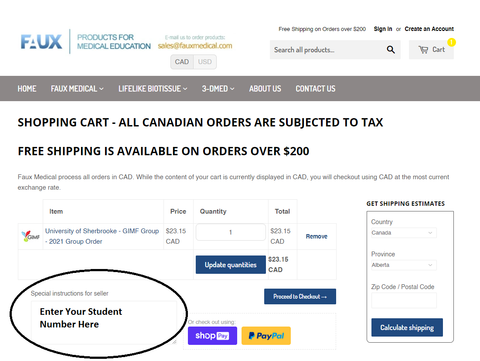Open the Country dropdown showing Canada
Image resolution: width=480 pixels, height=361 pixels.
(404, 233)
